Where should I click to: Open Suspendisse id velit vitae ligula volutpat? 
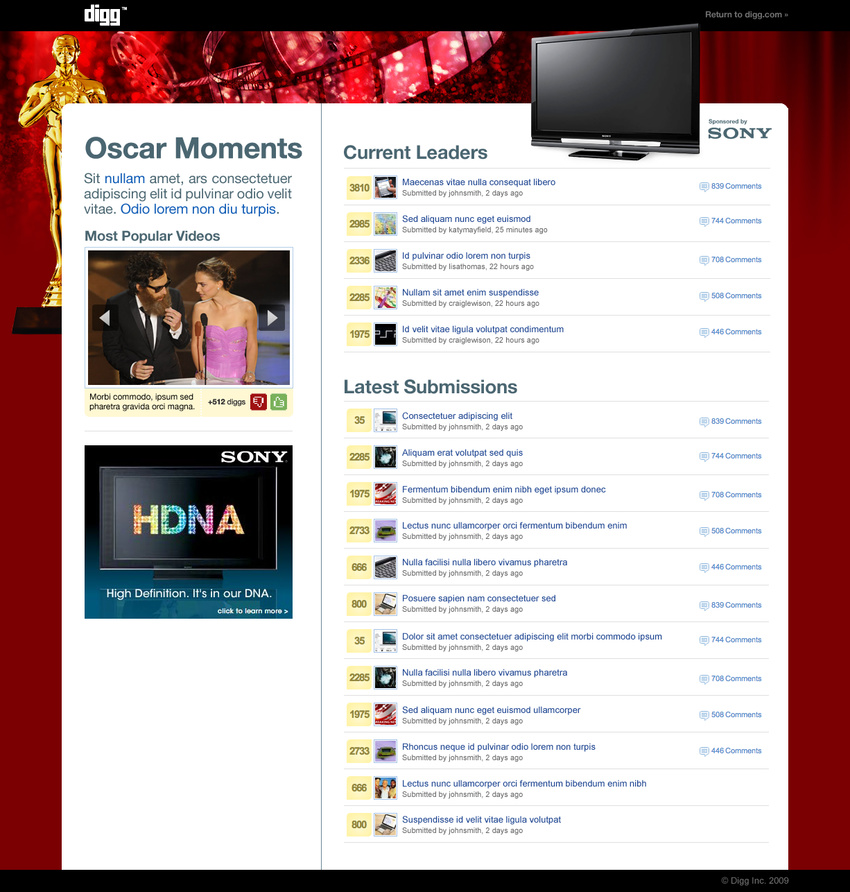[x=481, y=820]
